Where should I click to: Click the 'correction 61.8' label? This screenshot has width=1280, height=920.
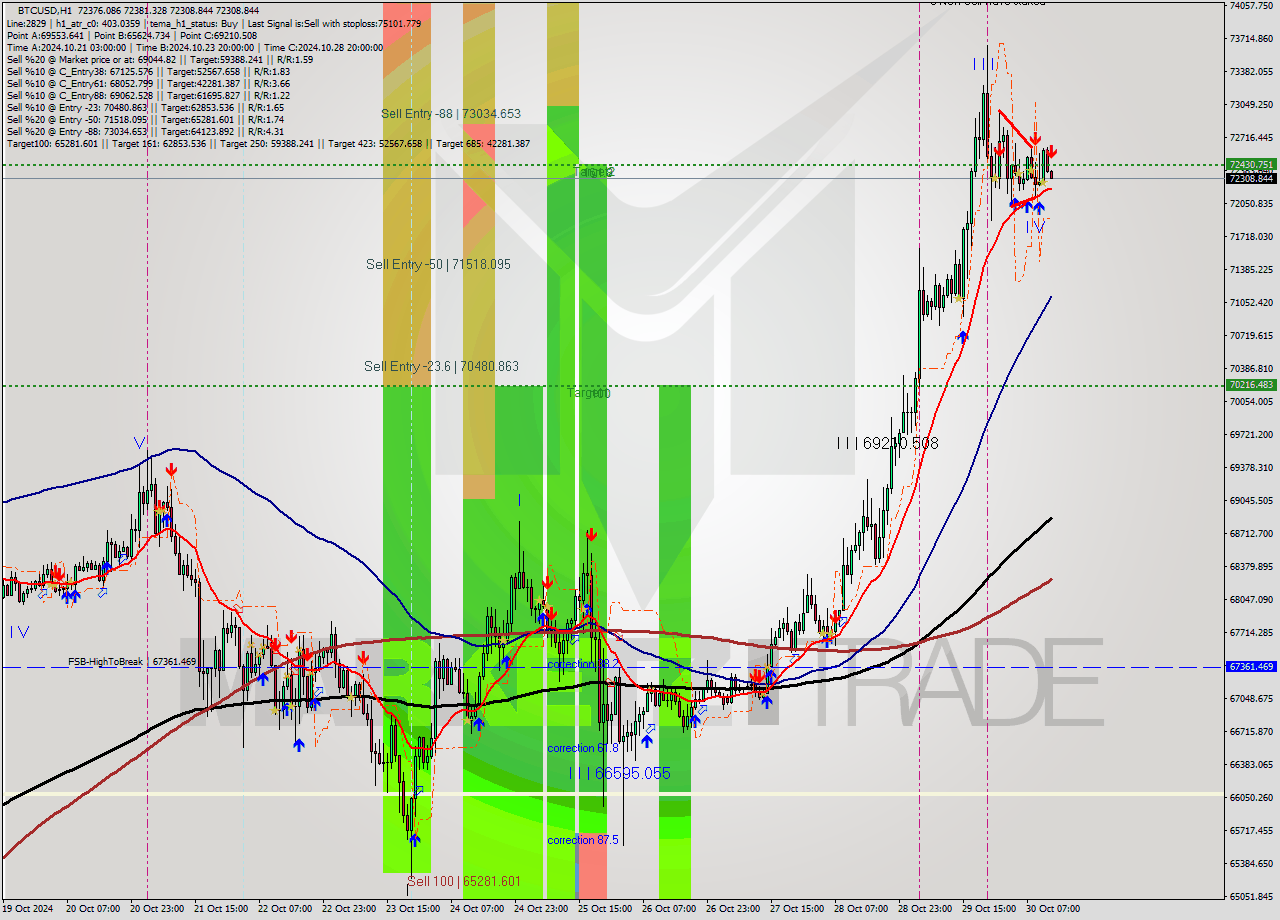click(x=583, y=748)
